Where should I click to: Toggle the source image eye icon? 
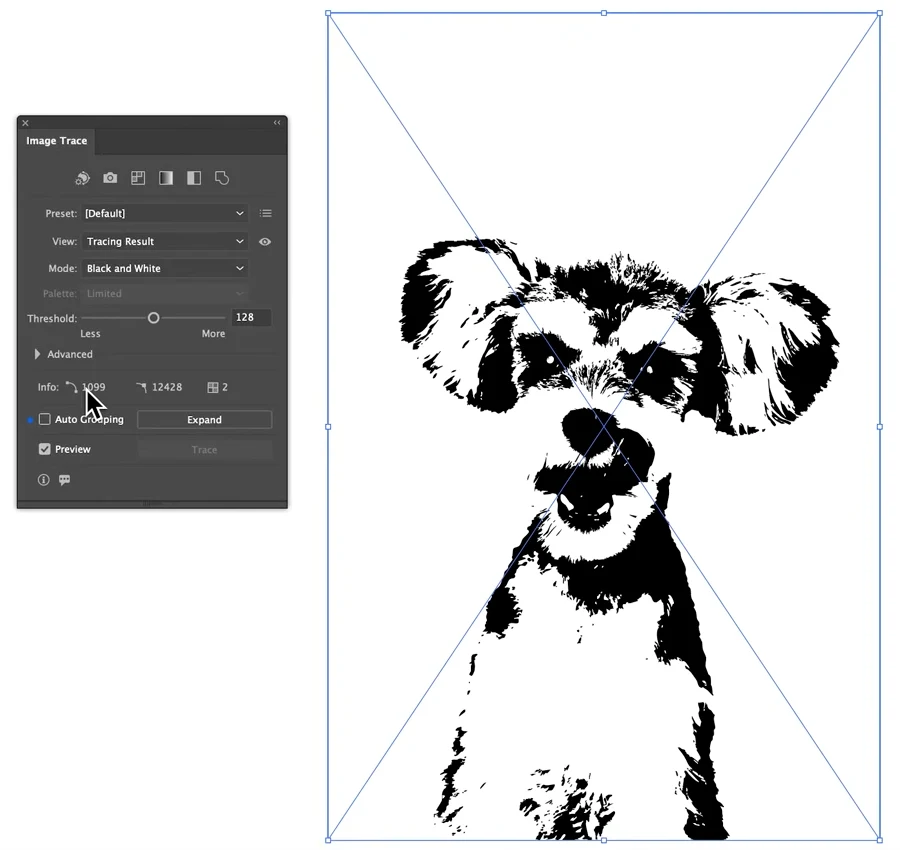click(265, 242)
